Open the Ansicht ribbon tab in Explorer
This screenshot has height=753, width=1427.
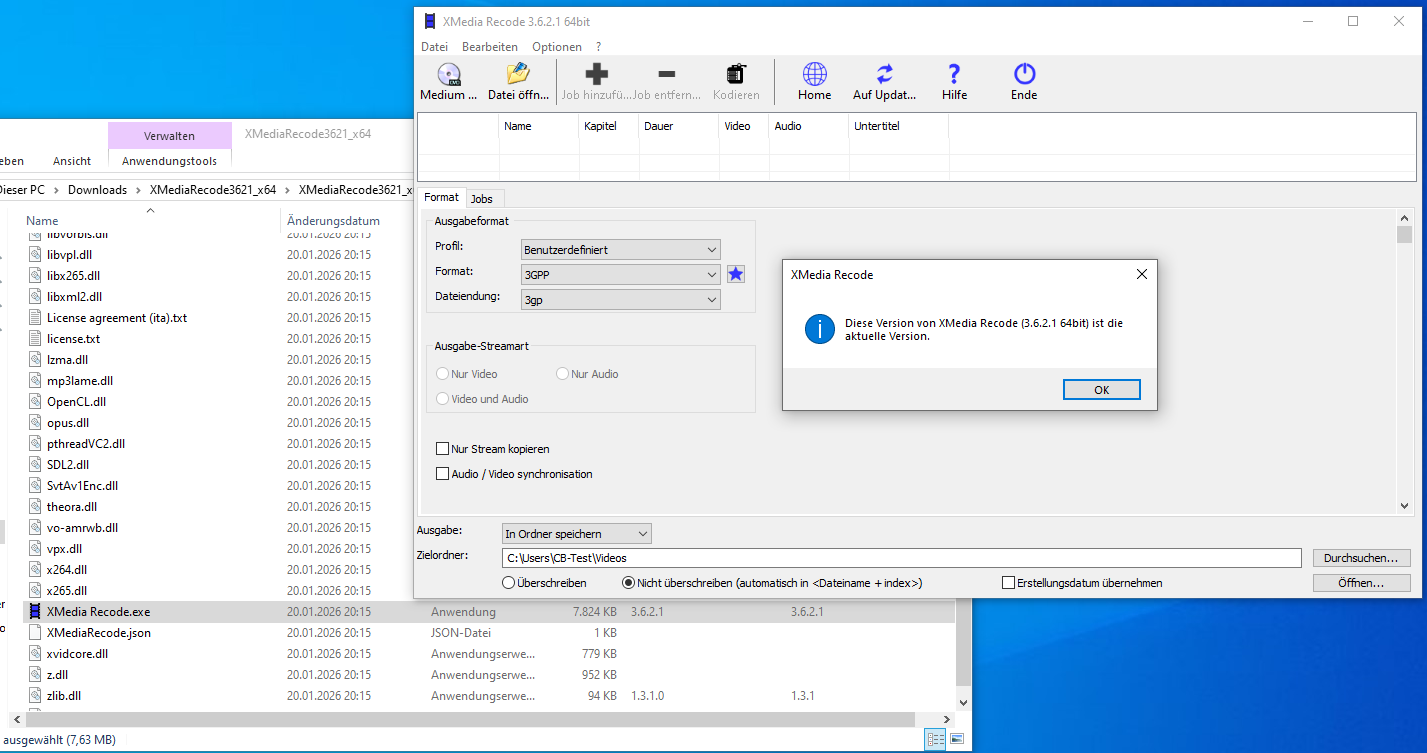[72, 160]
